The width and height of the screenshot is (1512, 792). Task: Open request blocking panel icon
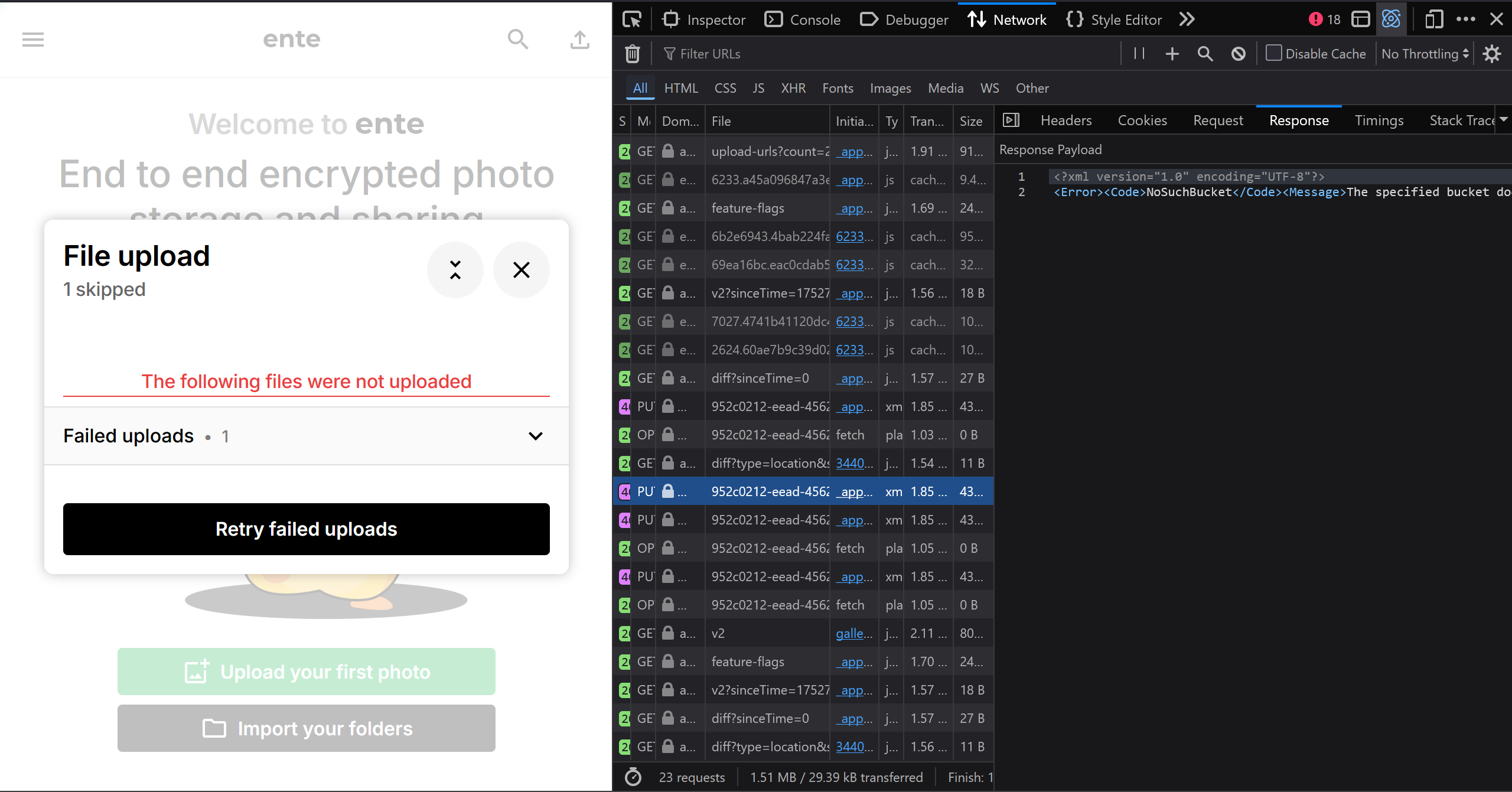click(1239, 54)
